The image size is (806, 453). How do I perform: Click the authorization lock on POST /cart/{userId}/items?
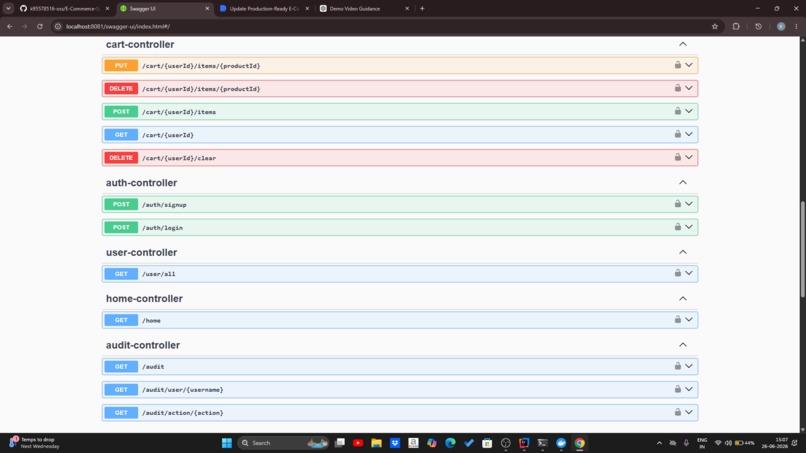(x=677, y=111)
